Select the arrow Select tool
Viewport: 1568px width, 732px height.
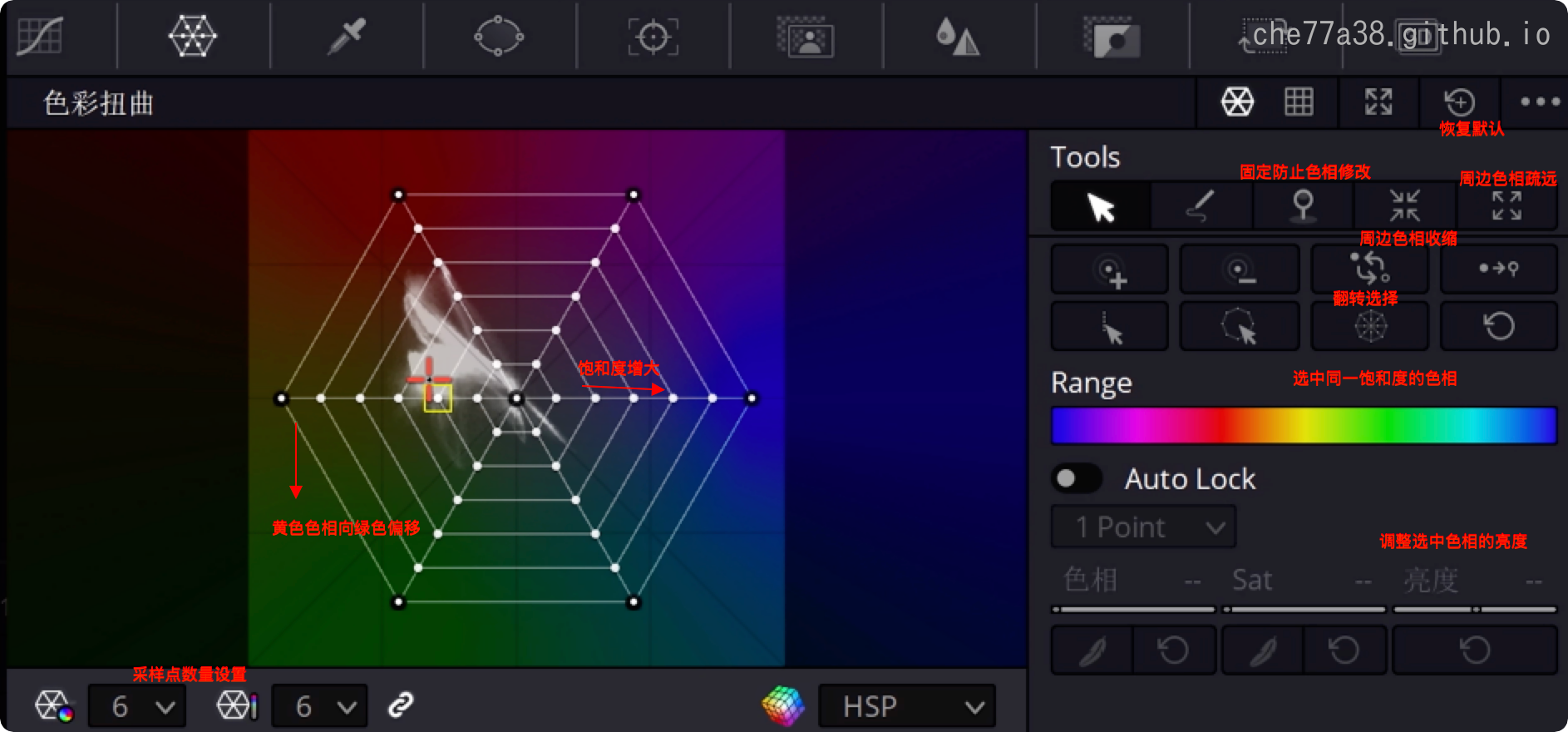pyautogui.click(x=1101, y=206)
